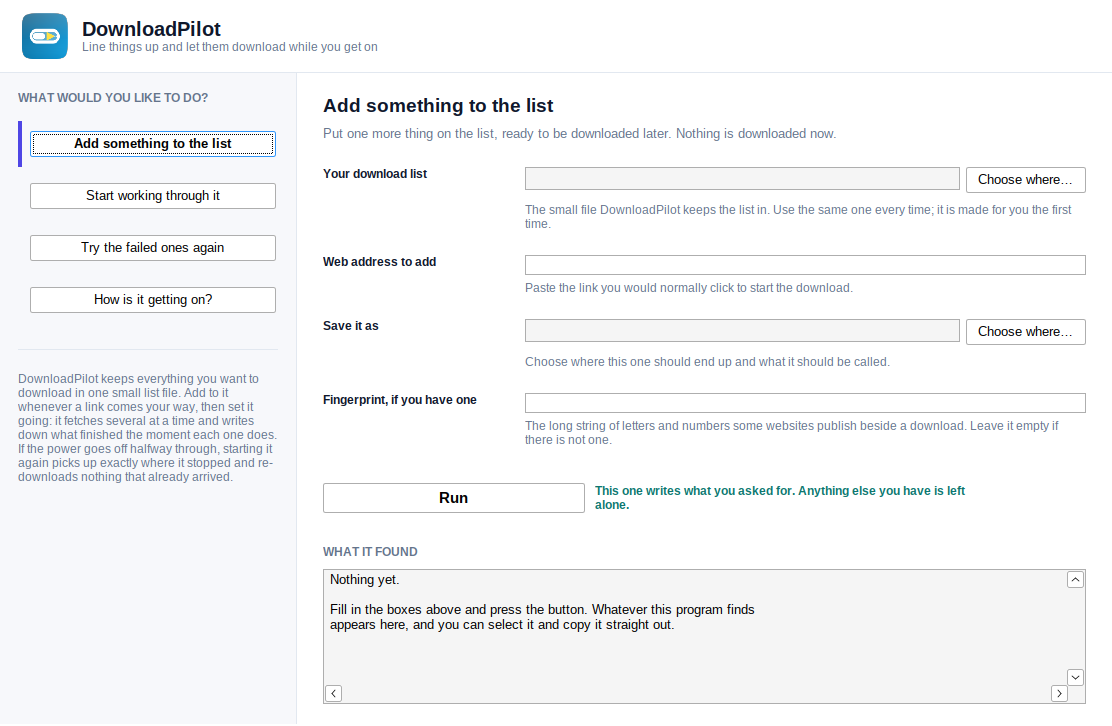1112x726 pixels.
Task: Click scroll up arrow in output box
Action: pyautogui.click(x=1075, y=580)
